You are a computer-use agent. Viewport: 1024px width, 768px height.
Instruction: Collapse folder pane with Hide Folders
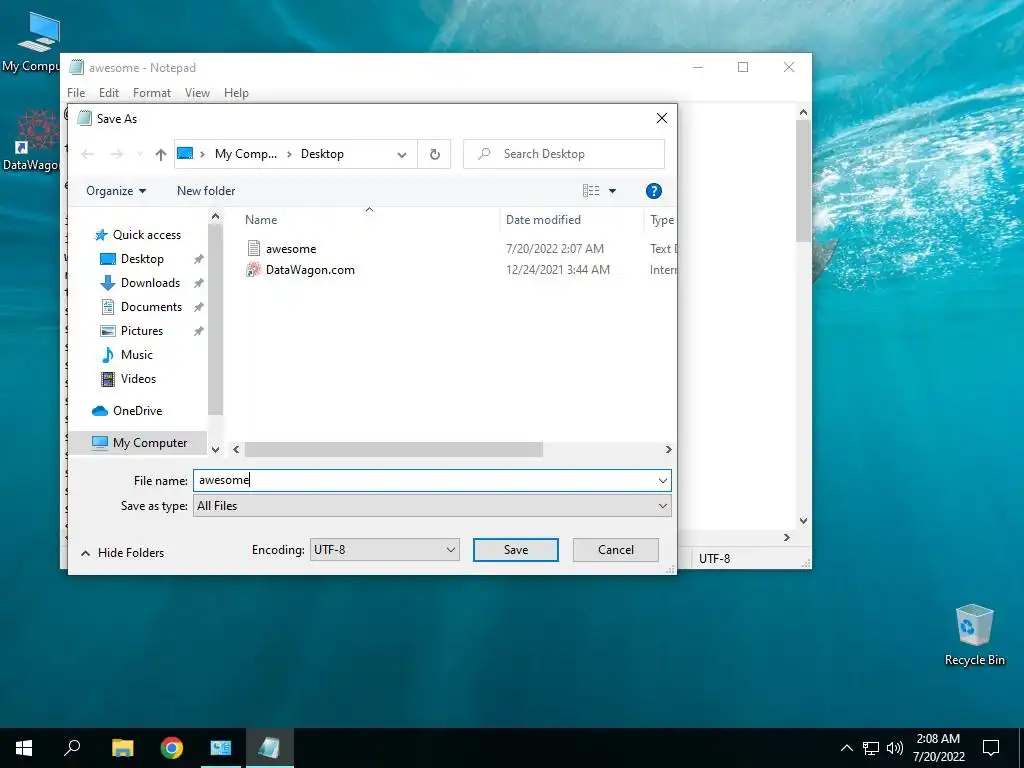tap(123, 553)
